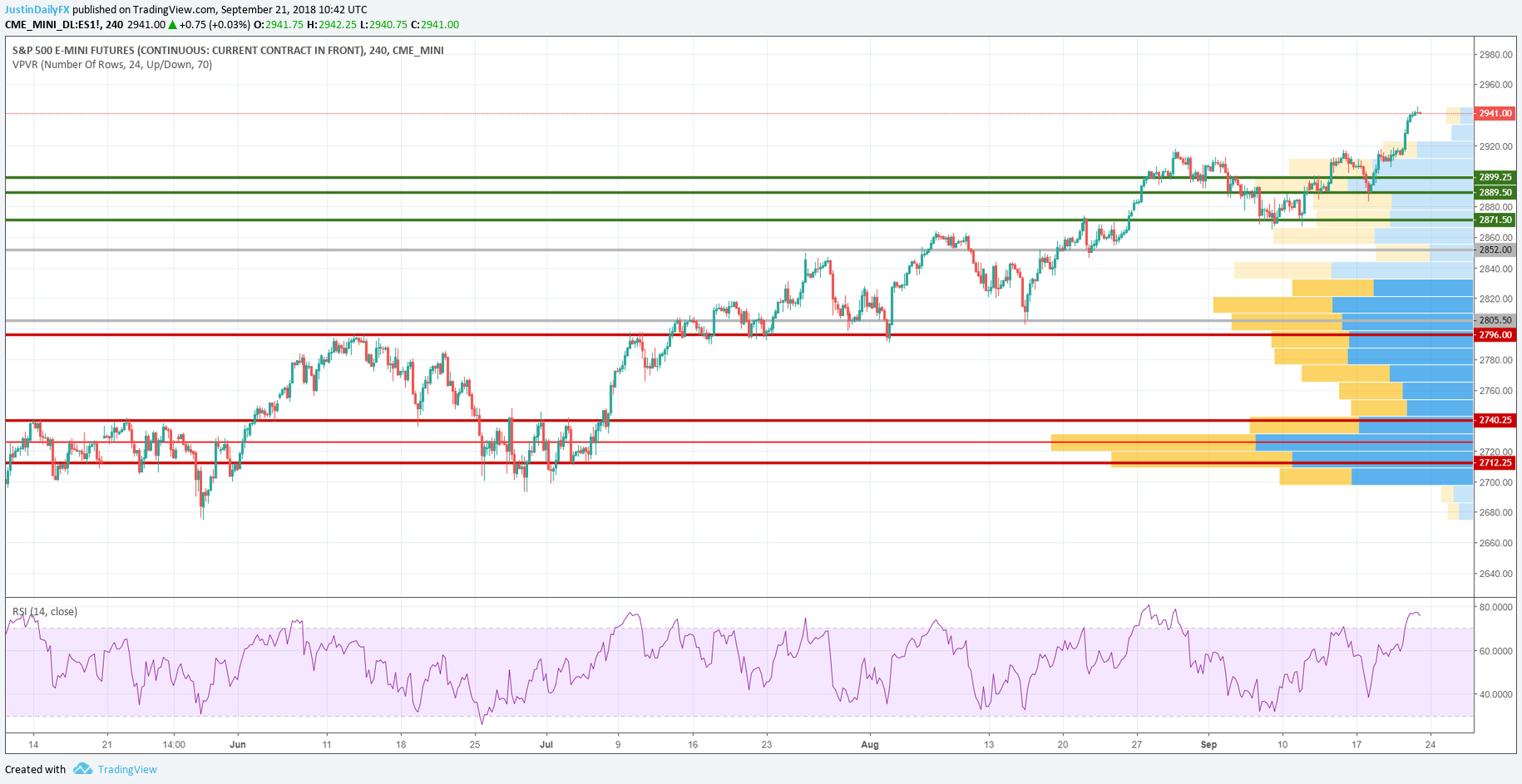Click the 2700.00 price scale value
The image size is (1522, 784).
pyautogui.click(x=1495, y=482)
